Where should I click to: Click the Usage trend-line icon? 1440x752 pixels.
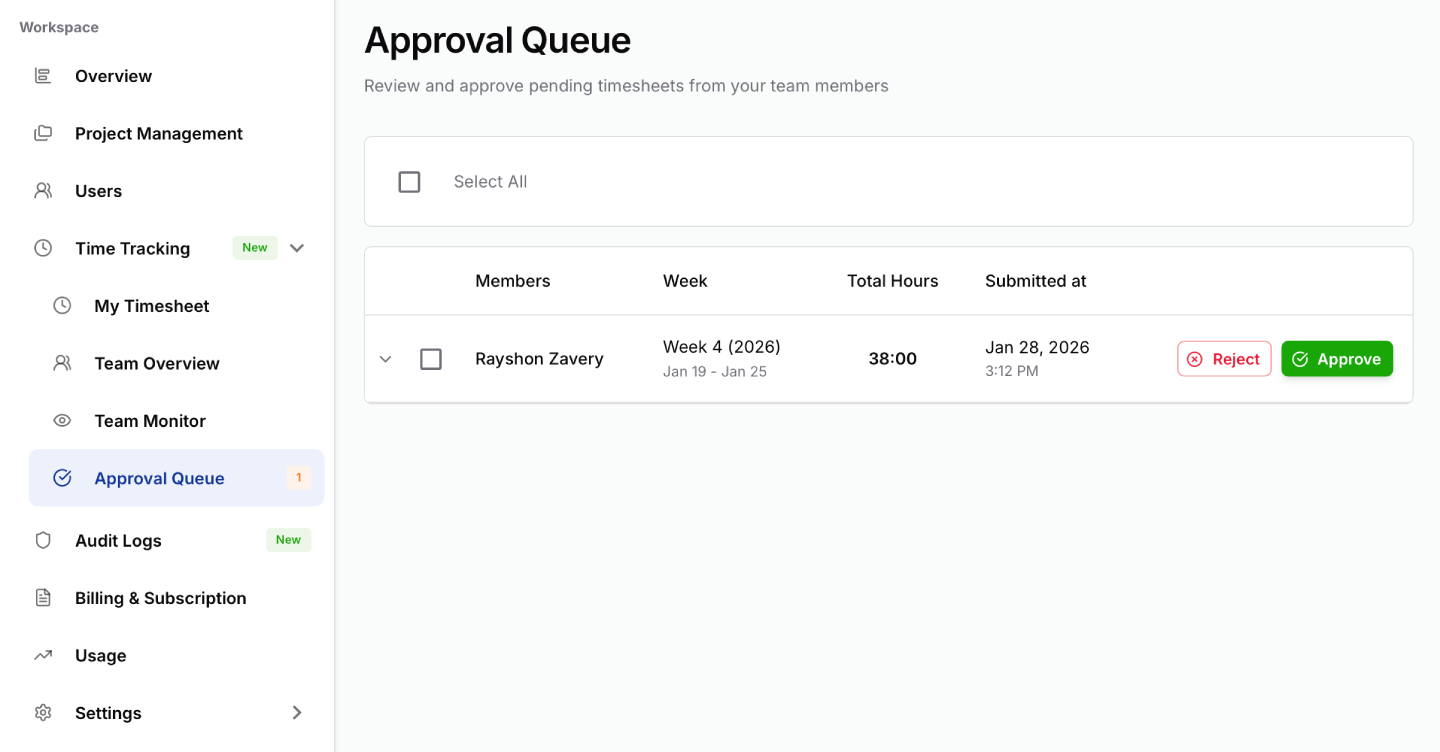point(42,655)
